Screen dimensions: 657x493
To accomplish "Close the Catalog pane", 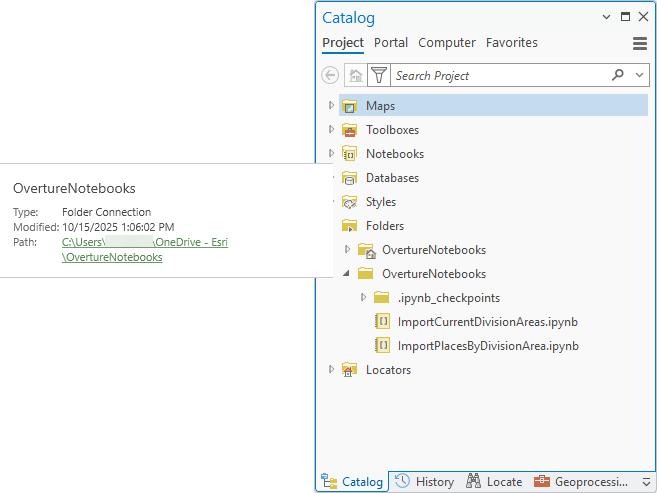I will point(643,17).
